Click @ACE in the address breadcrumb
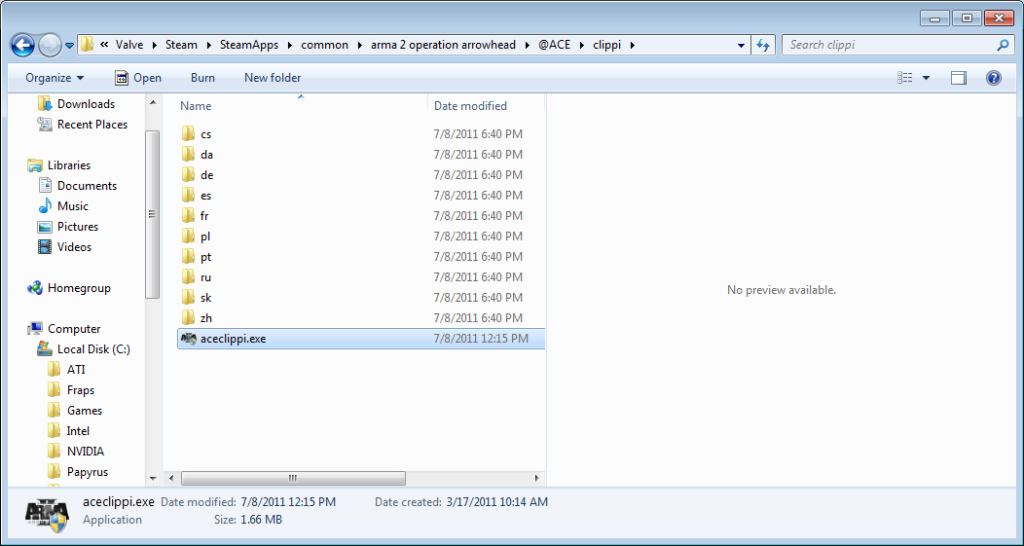The width and height of the screenshot is (1024, 546). [554, 45]
